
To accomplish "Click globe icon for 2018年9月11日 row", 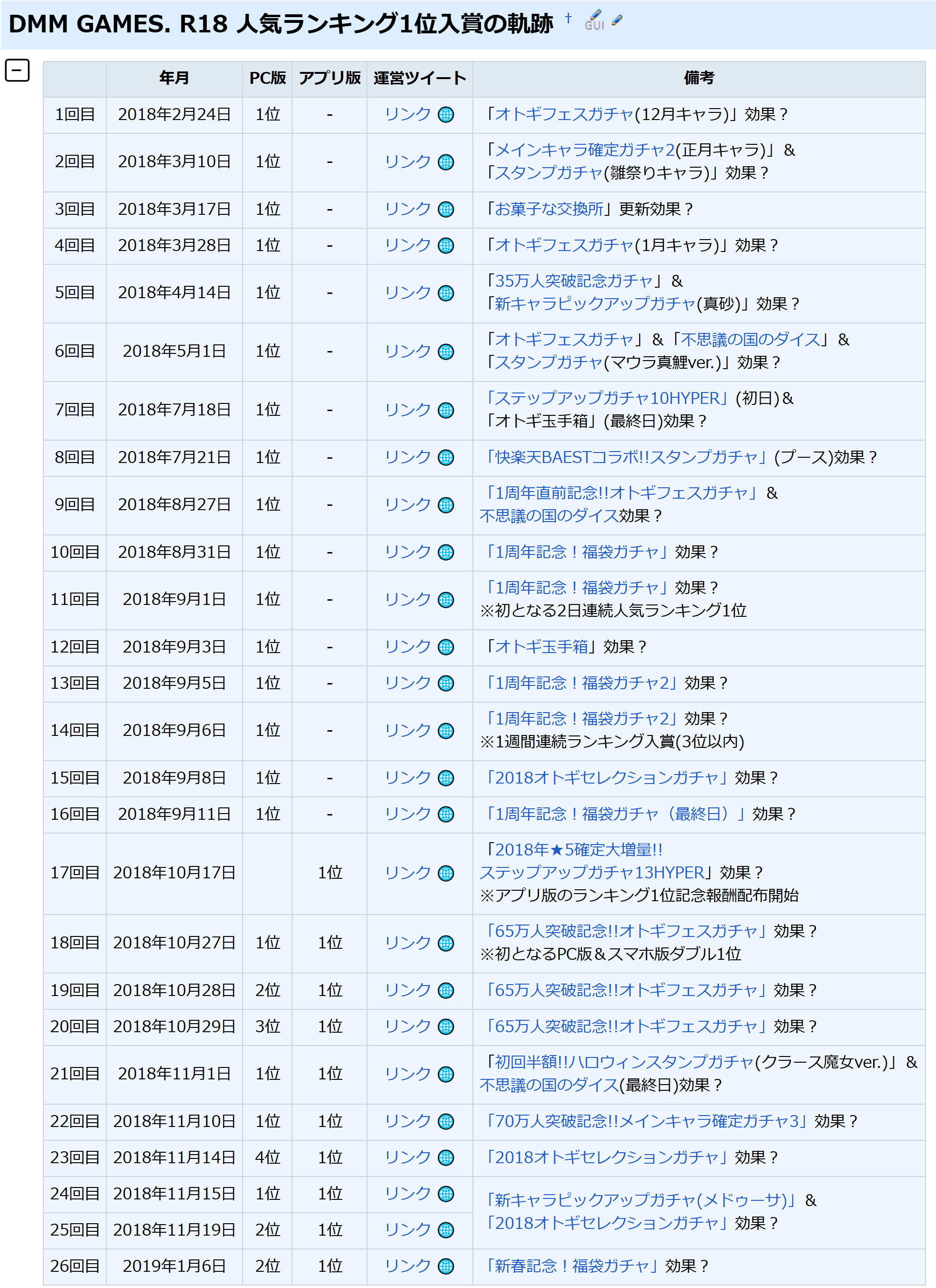I will pos(446,815).
